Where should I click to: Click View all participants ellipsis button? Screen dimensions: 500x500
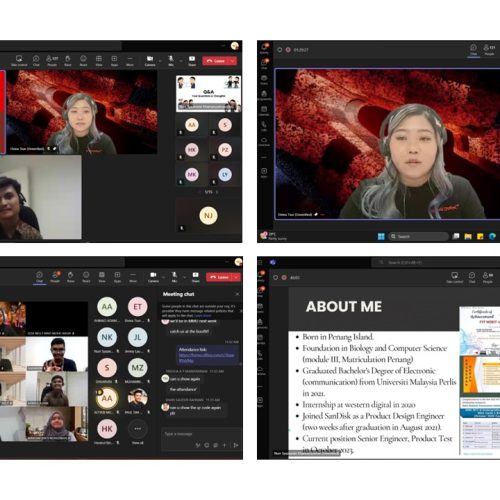(137, 429)
